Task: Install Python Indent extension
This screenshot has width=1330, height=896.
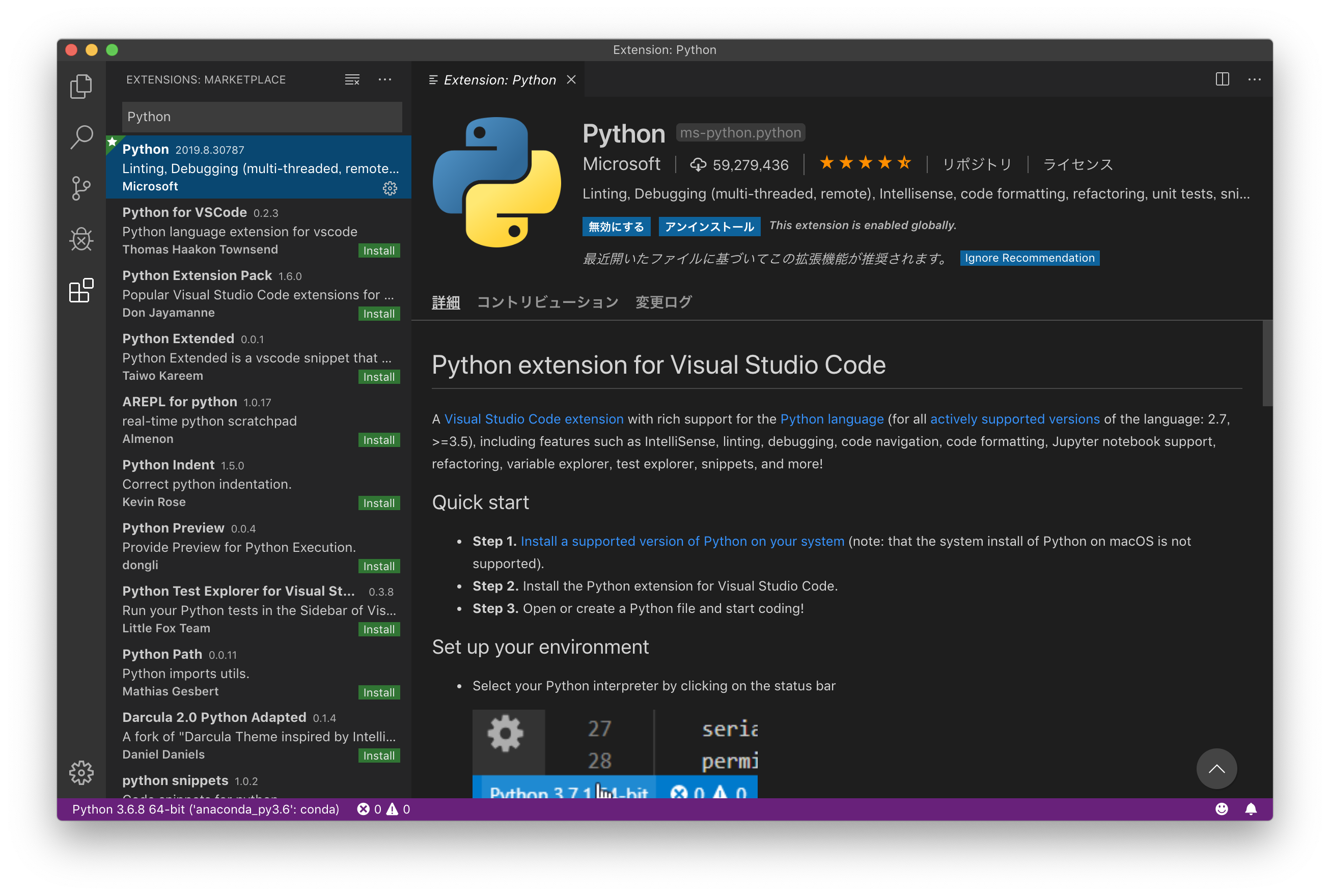Action: [x=379, y=503]
